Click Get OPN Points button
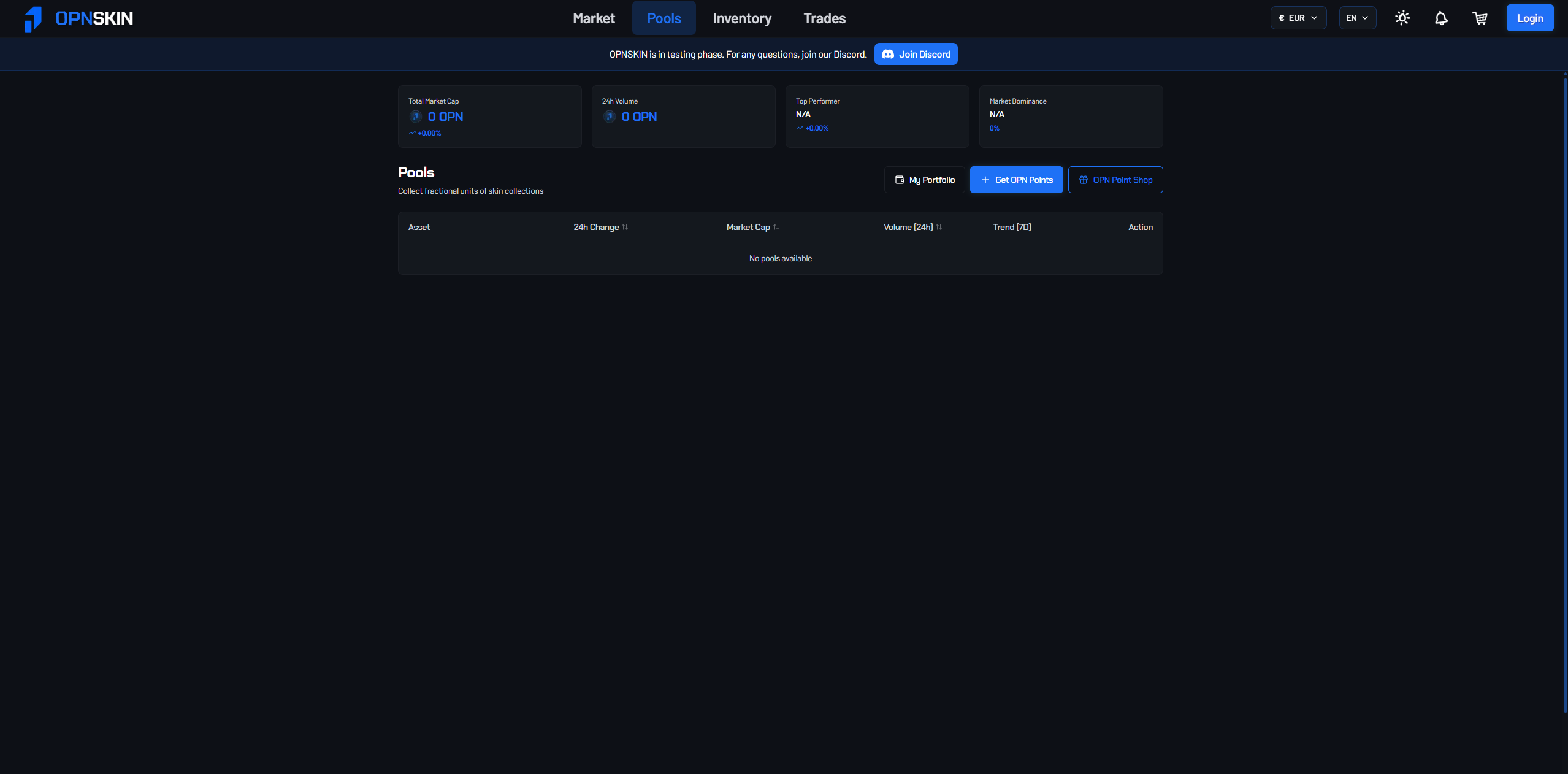The height and width of the screenshot is (774, 1568). coord(1016,180)
